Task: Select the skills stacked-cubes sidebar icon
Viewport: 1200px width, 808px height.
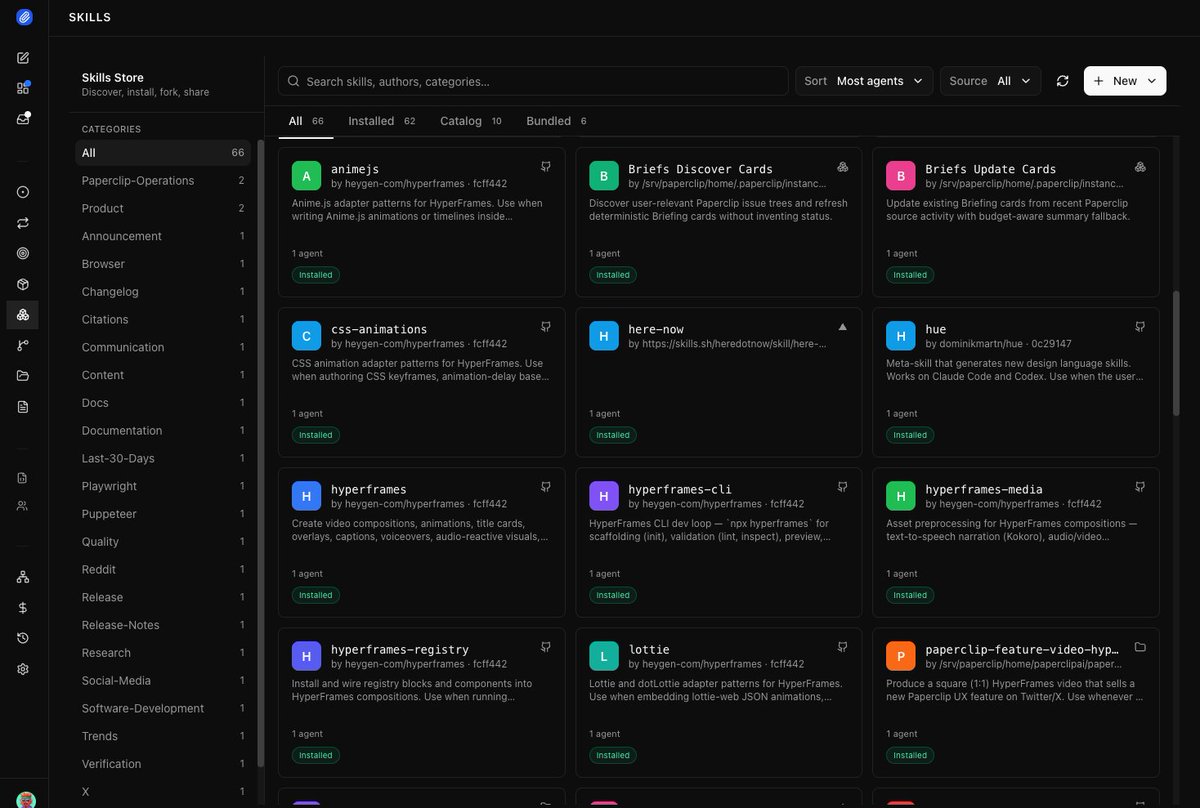Action: coord(23,315)
